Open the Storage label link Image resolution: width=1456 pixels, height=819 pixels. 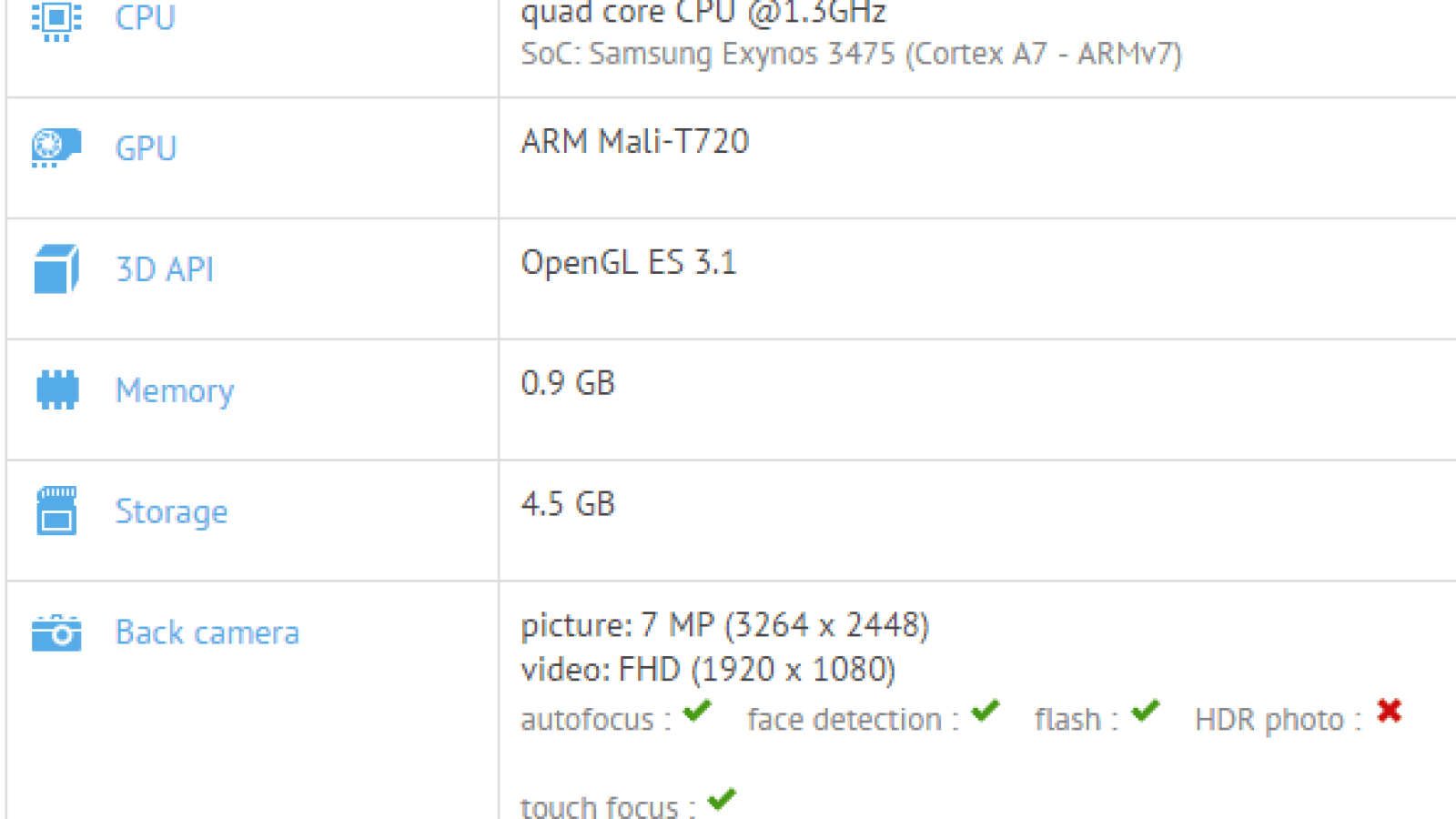tap(171, 511)
